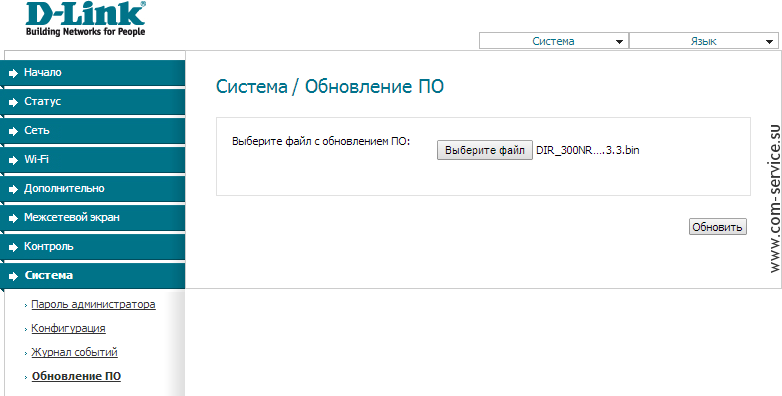Click the arrow icon beside Сеть
The height and width of the screenshot is (396, 782).
coord(13,131)
